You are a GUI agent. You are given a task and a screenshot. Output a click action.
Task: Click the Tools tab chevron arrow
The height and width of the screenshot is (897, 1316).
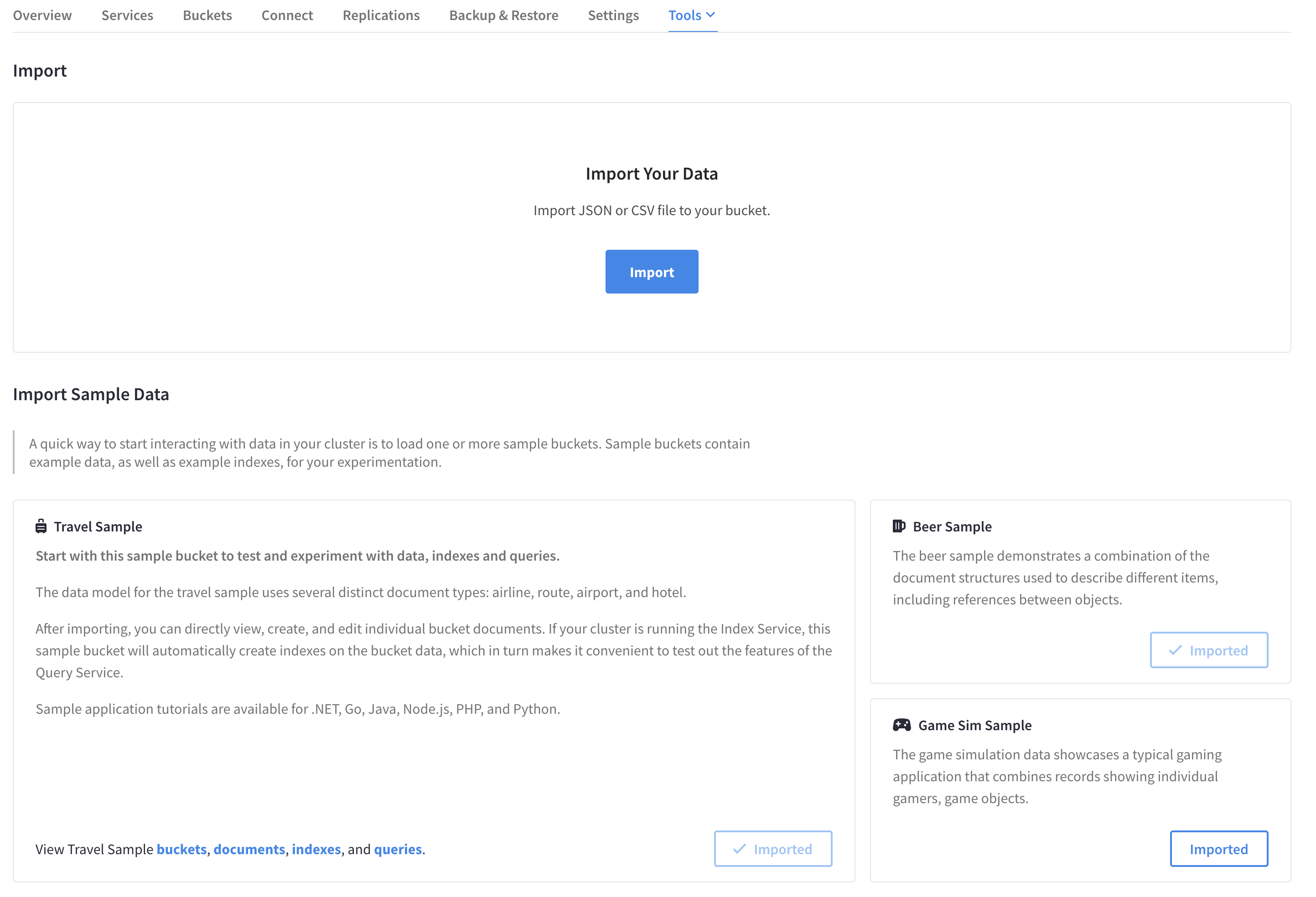[x=710, y=15]
